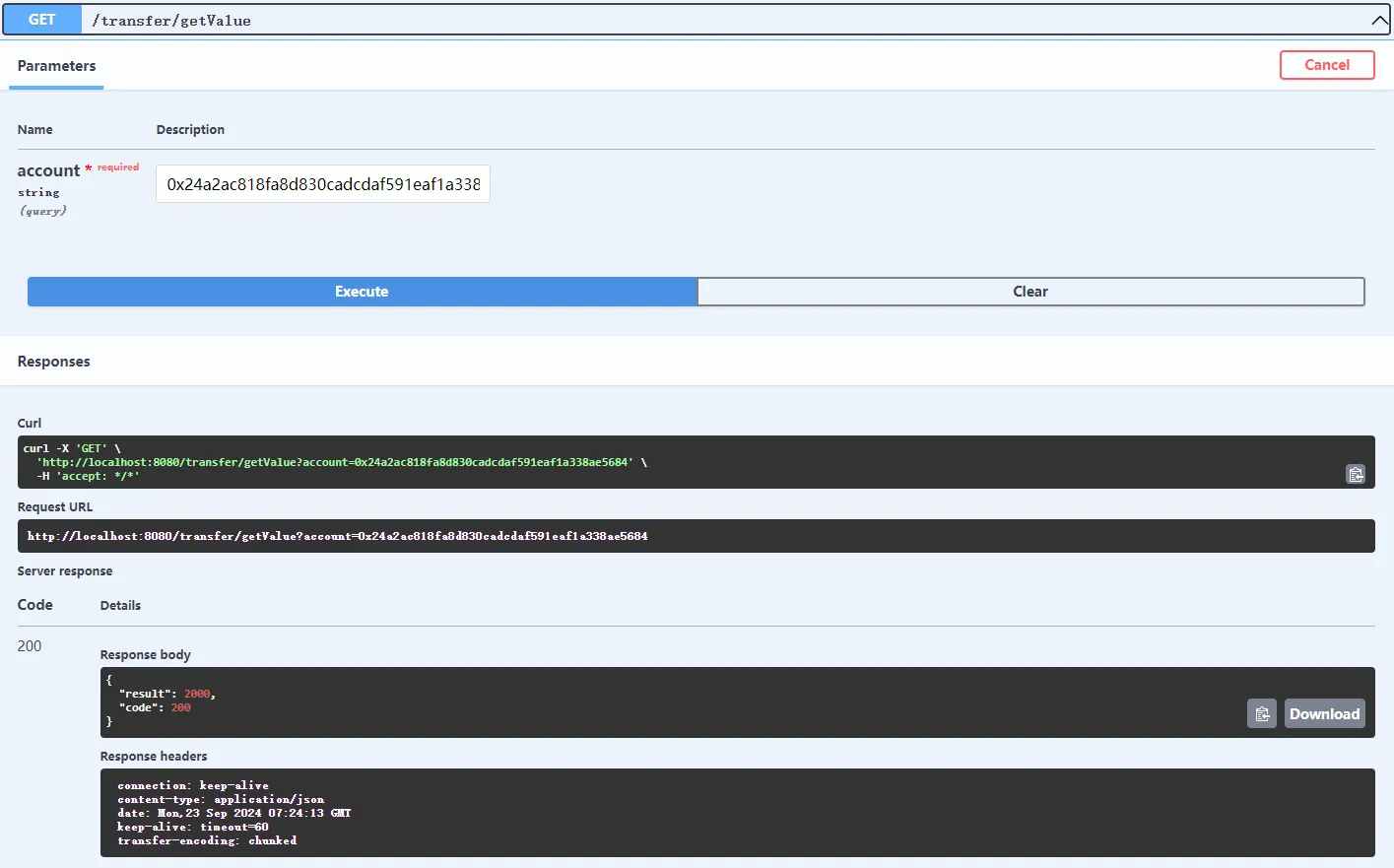
Task: Cancel the try-it-out mode
Action: point(1326,65)
